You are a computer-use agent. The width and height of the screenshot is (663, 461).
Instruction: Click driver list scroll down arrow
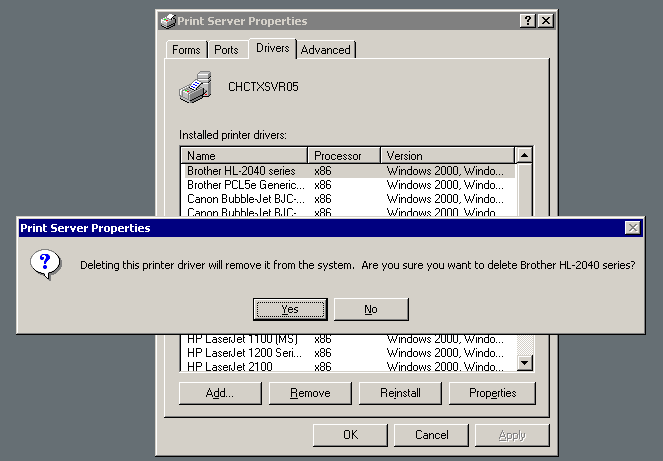[525, 362]
